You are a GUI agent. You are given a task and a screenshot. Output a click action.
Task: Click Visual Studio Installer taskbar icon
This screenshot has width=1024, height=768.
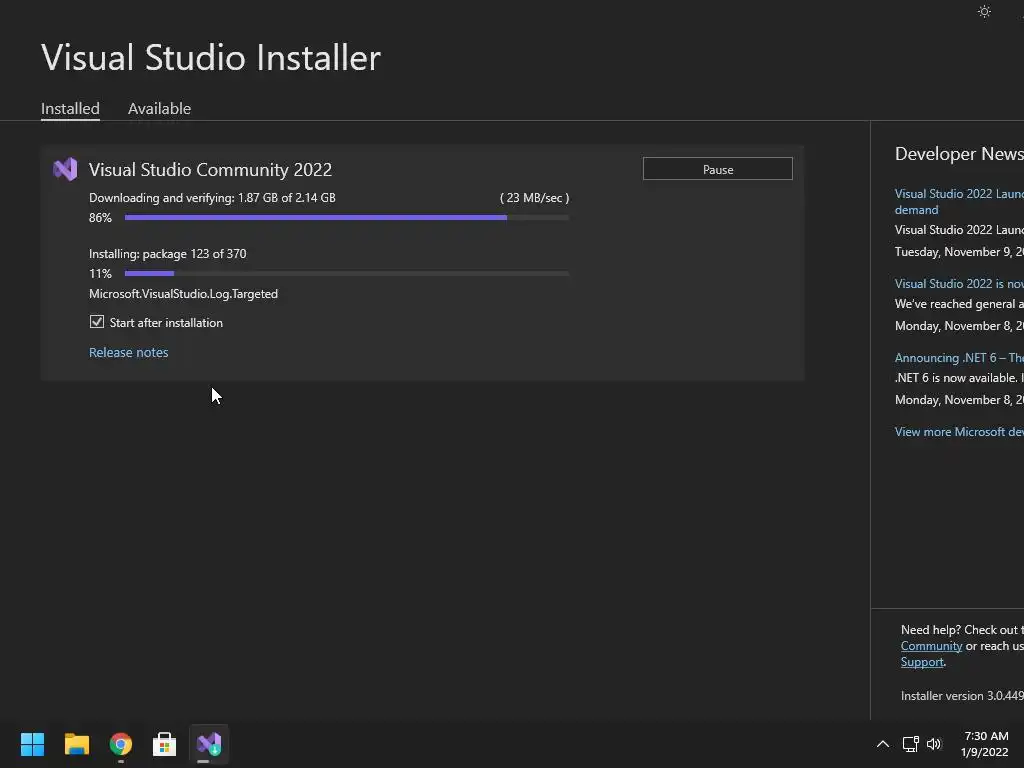(209, 744)
